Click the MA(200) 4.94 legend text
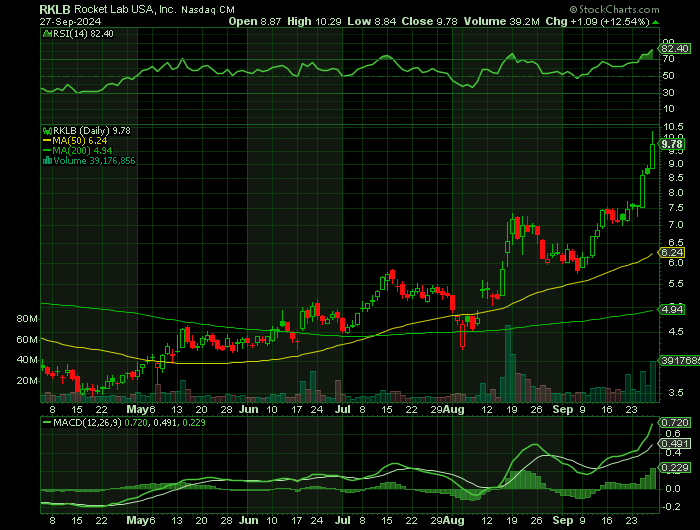 point(82,151)
